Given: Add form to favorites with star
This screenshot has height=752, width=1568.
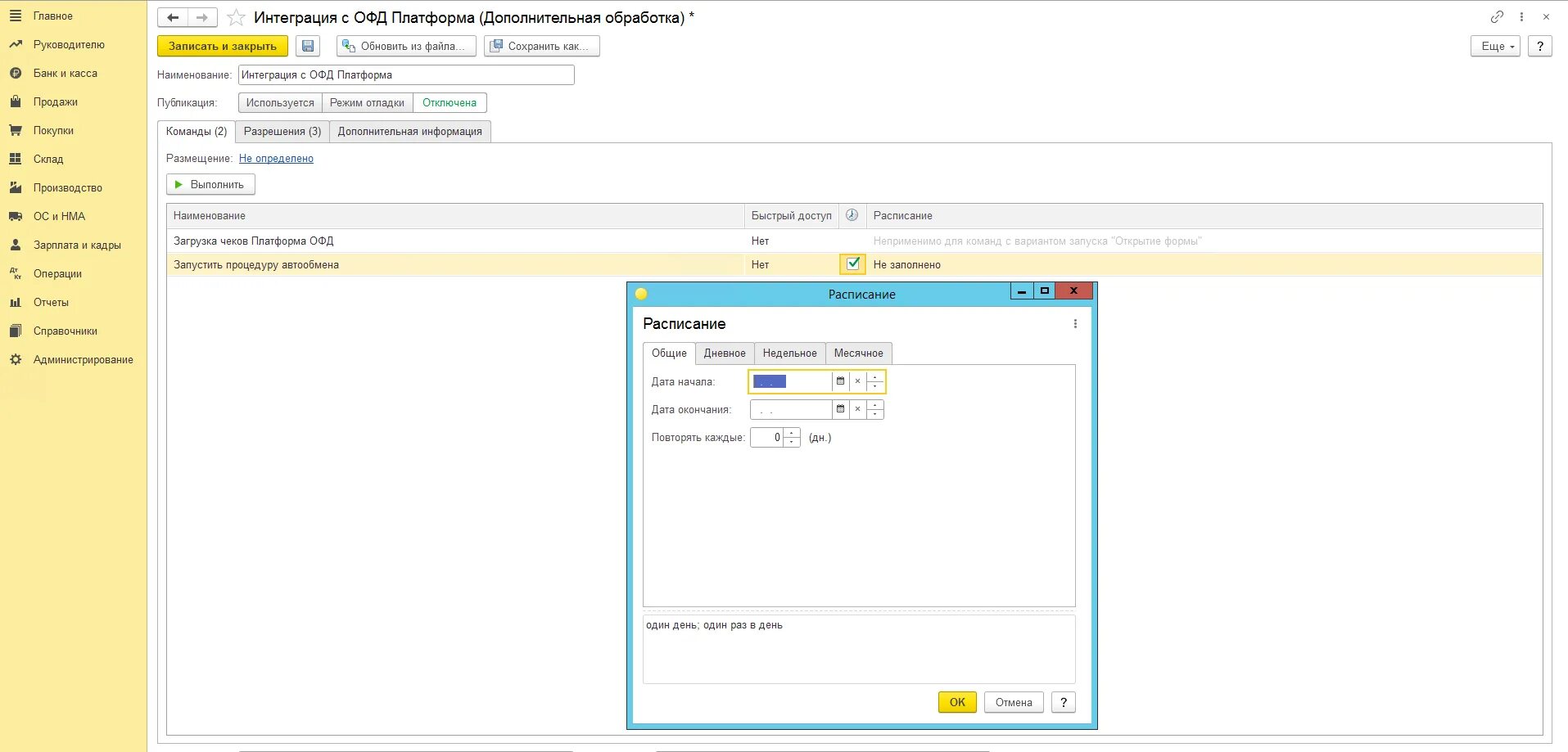Looking at the screenshot, I should 236,17.
